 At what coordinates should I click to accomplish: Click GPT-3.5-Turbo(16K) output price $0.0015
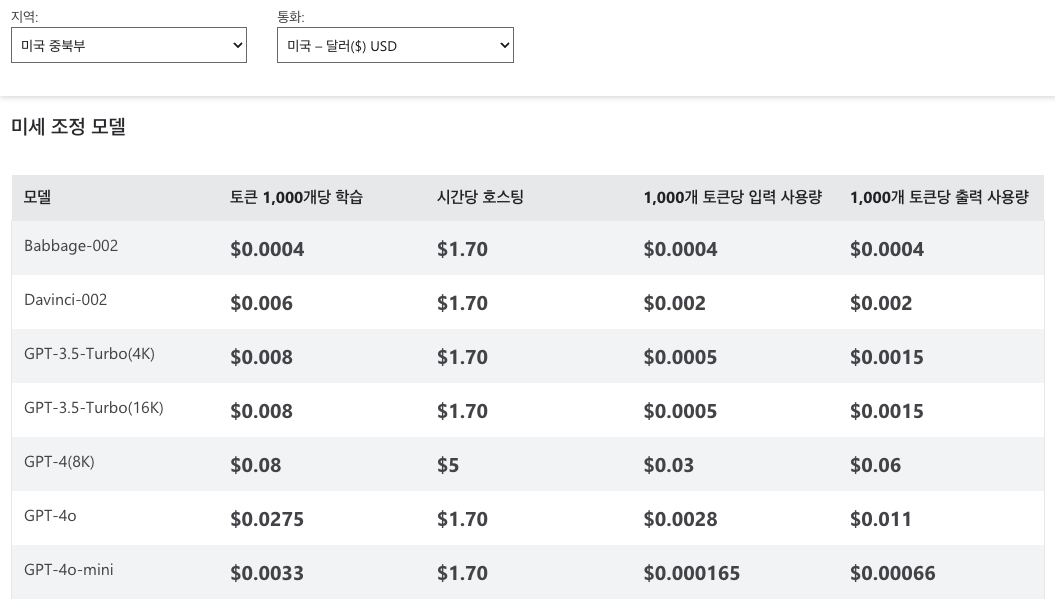(x=887, y=411)
